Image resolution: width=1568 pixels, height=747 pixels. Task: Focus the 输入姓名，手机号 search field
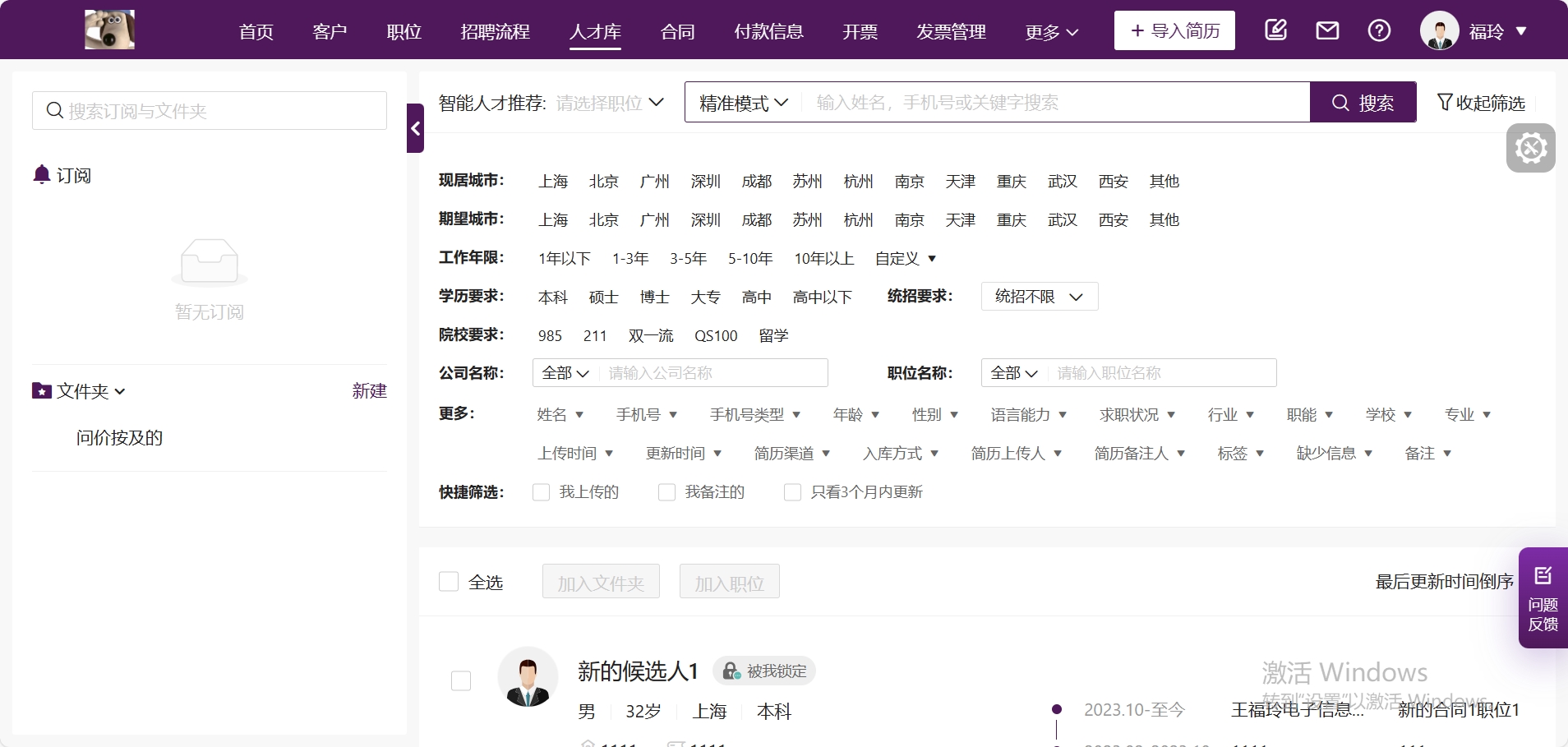(x=1055, y=102)
